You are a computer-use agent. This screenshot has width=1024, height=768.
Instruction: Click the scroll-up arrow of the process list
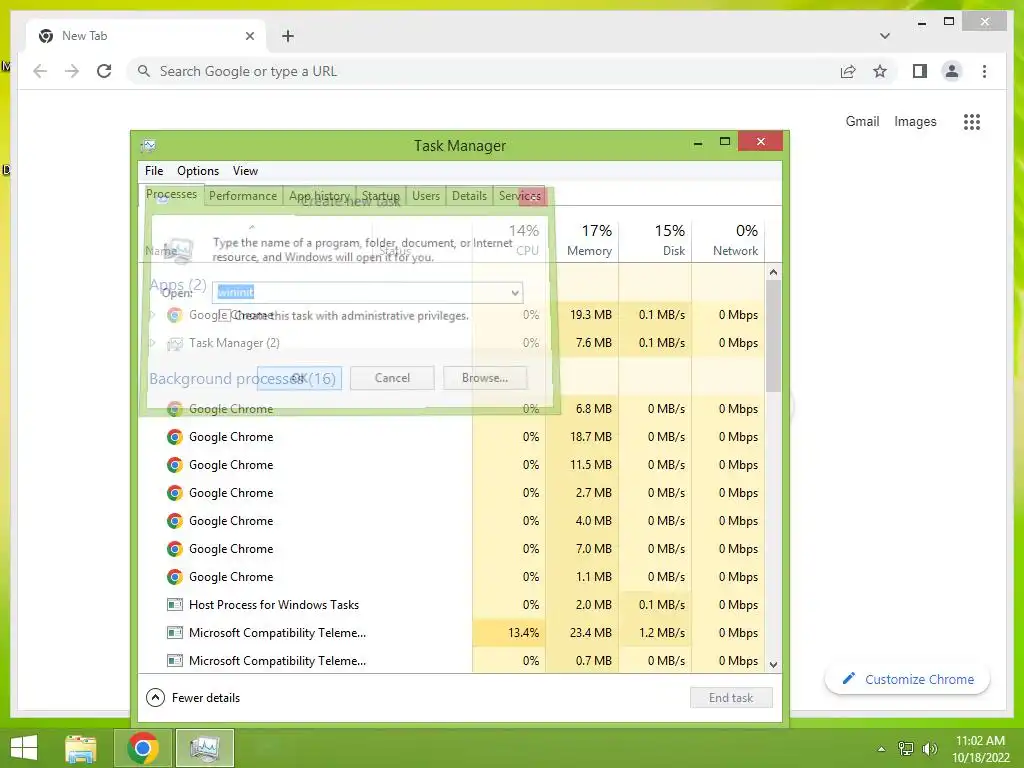tap(773, 272)
